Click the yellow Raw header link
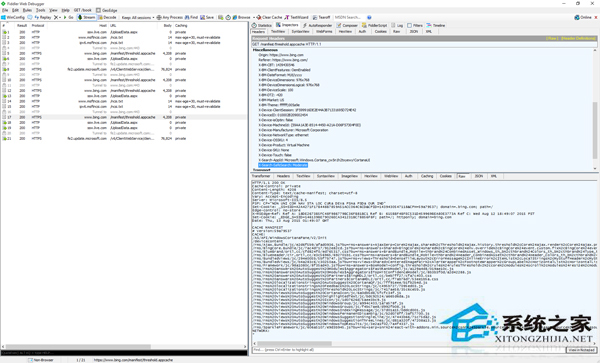Screen dimensions: 600x363 coord(551,38)
